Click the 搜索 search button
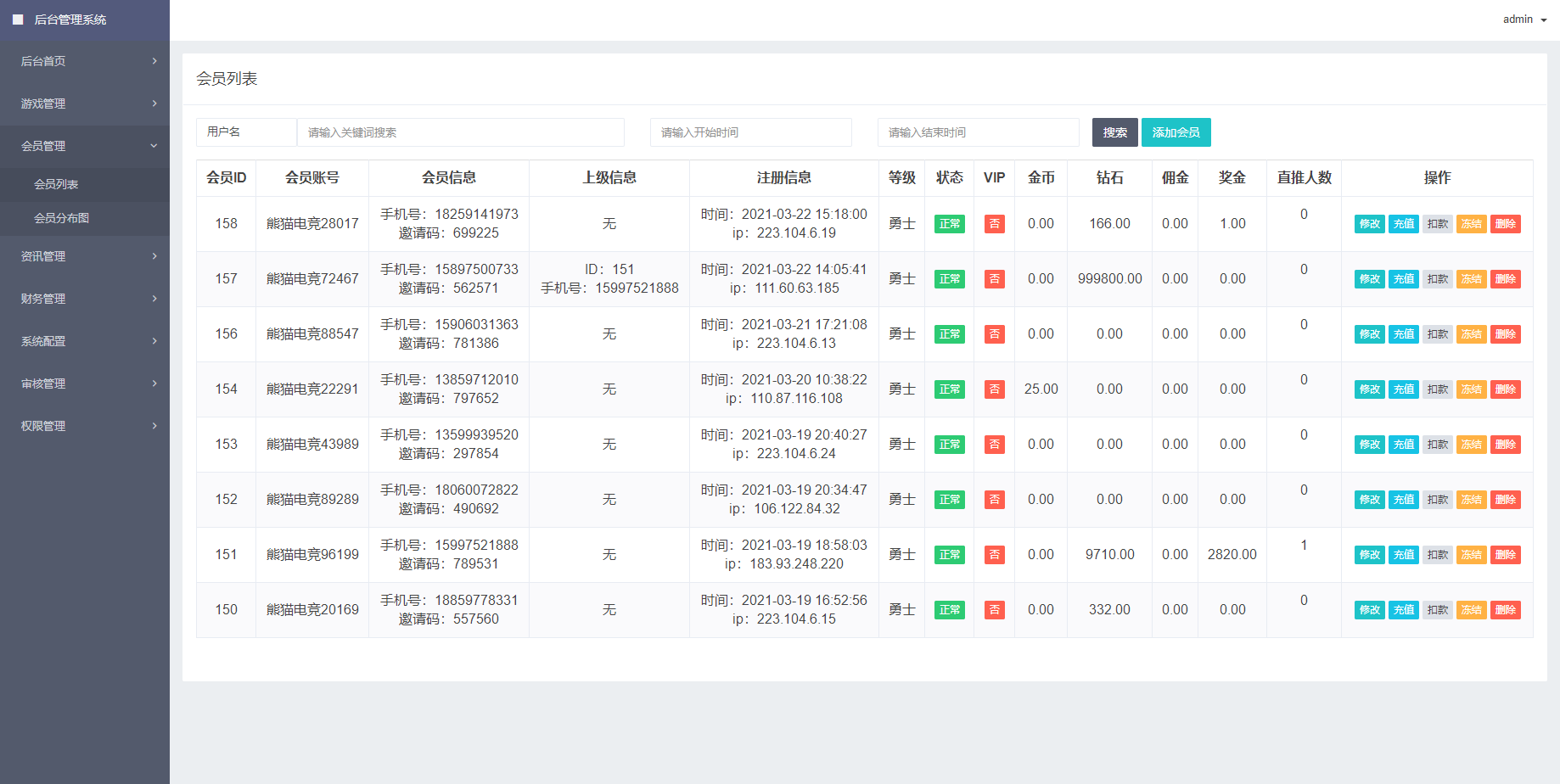The image size is (1560, 784). [1114, 132]
